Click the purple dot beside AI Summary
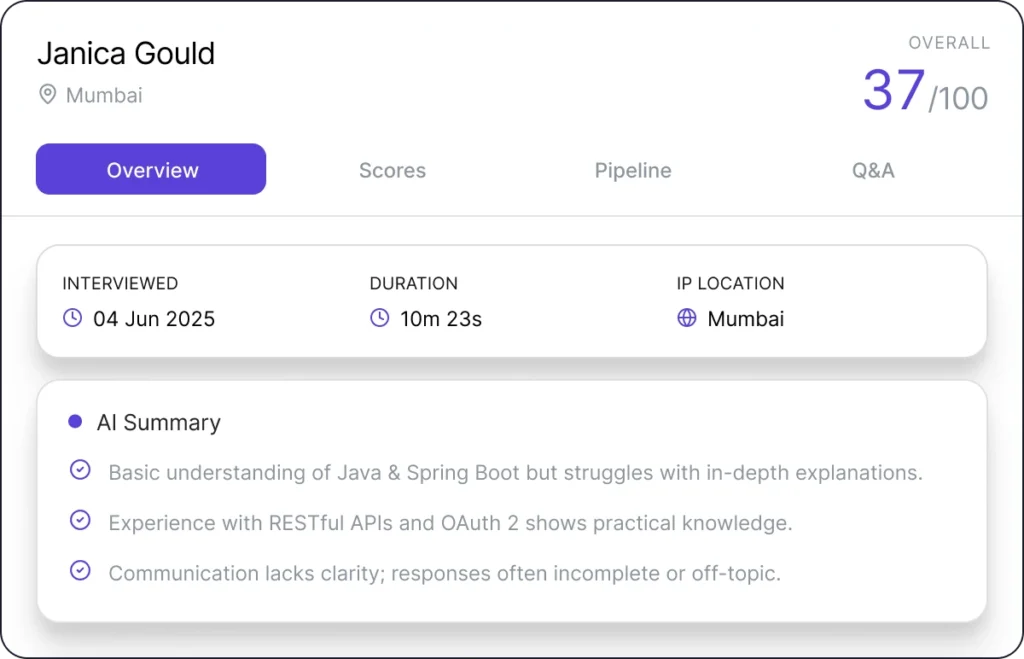The image size is (1024, 659). (x=75, y=422)
